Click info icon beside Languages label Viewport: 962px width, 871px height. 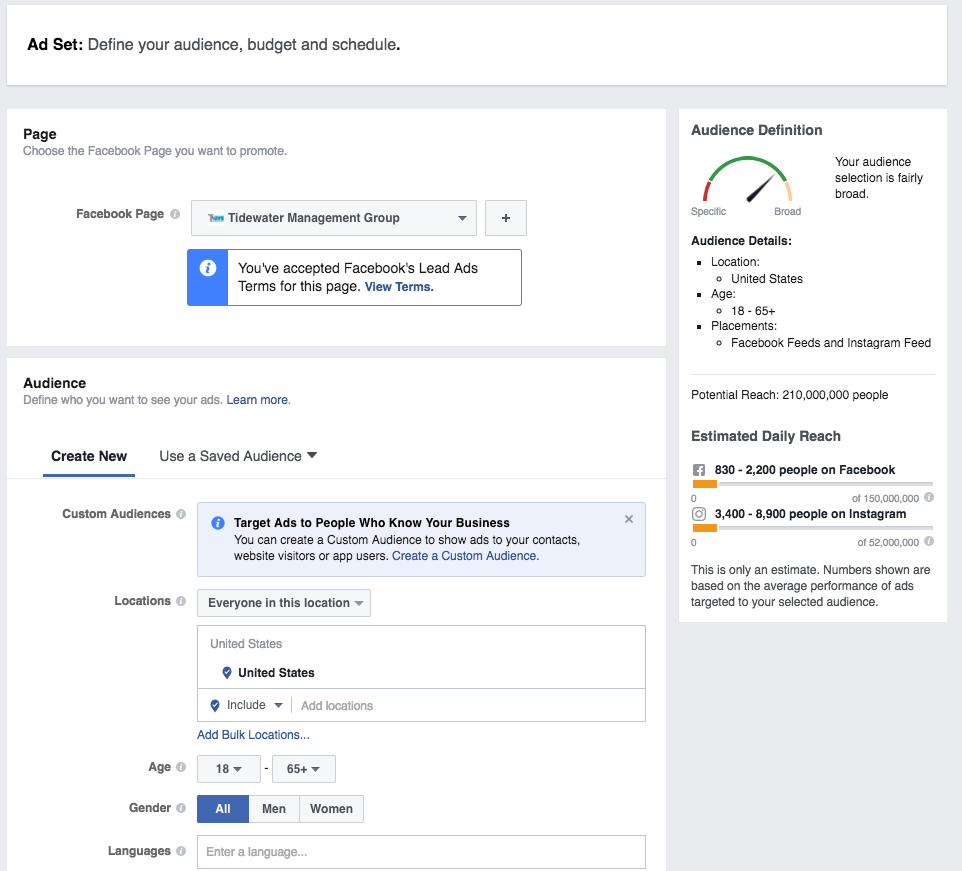pos(181,851)
